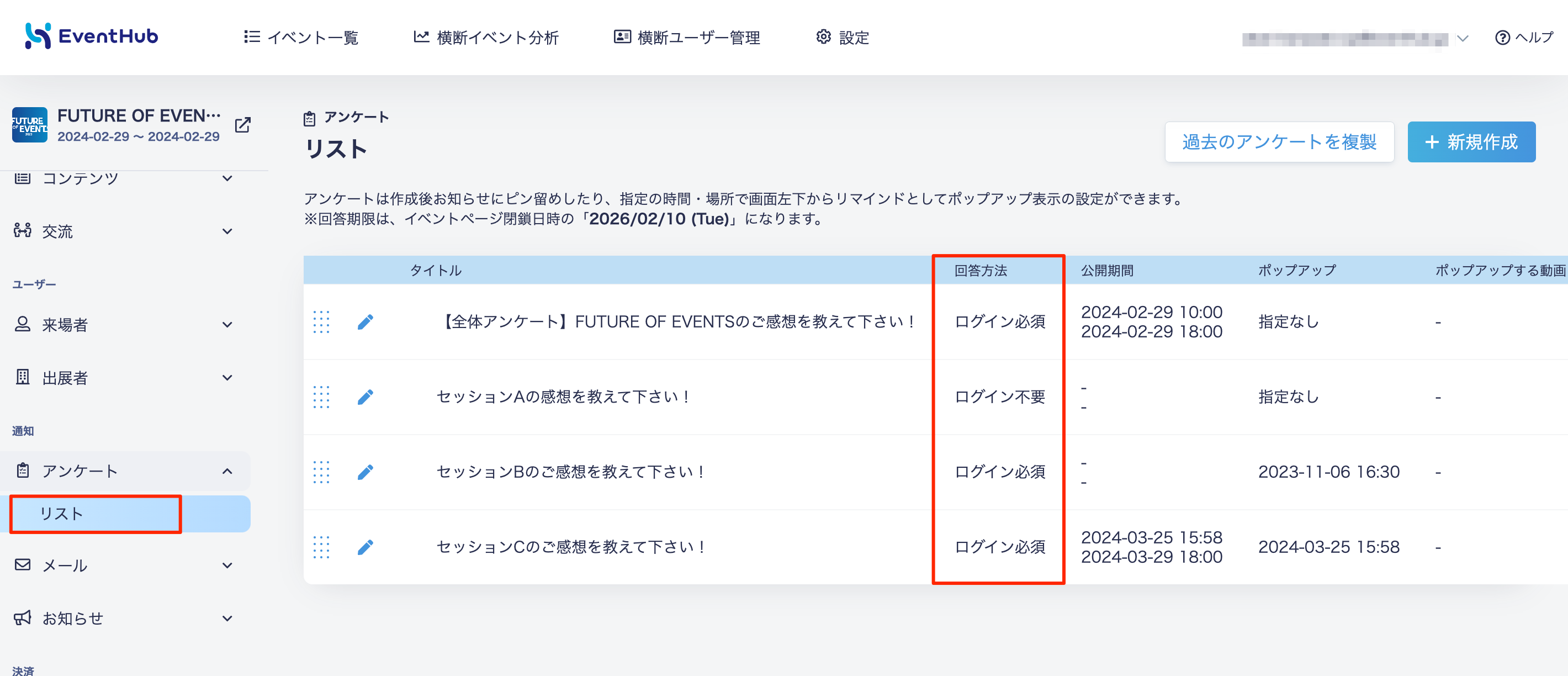The image size is (1568, 676).
Task: Click pencil icon for セッションC survey
Action: 365,547
